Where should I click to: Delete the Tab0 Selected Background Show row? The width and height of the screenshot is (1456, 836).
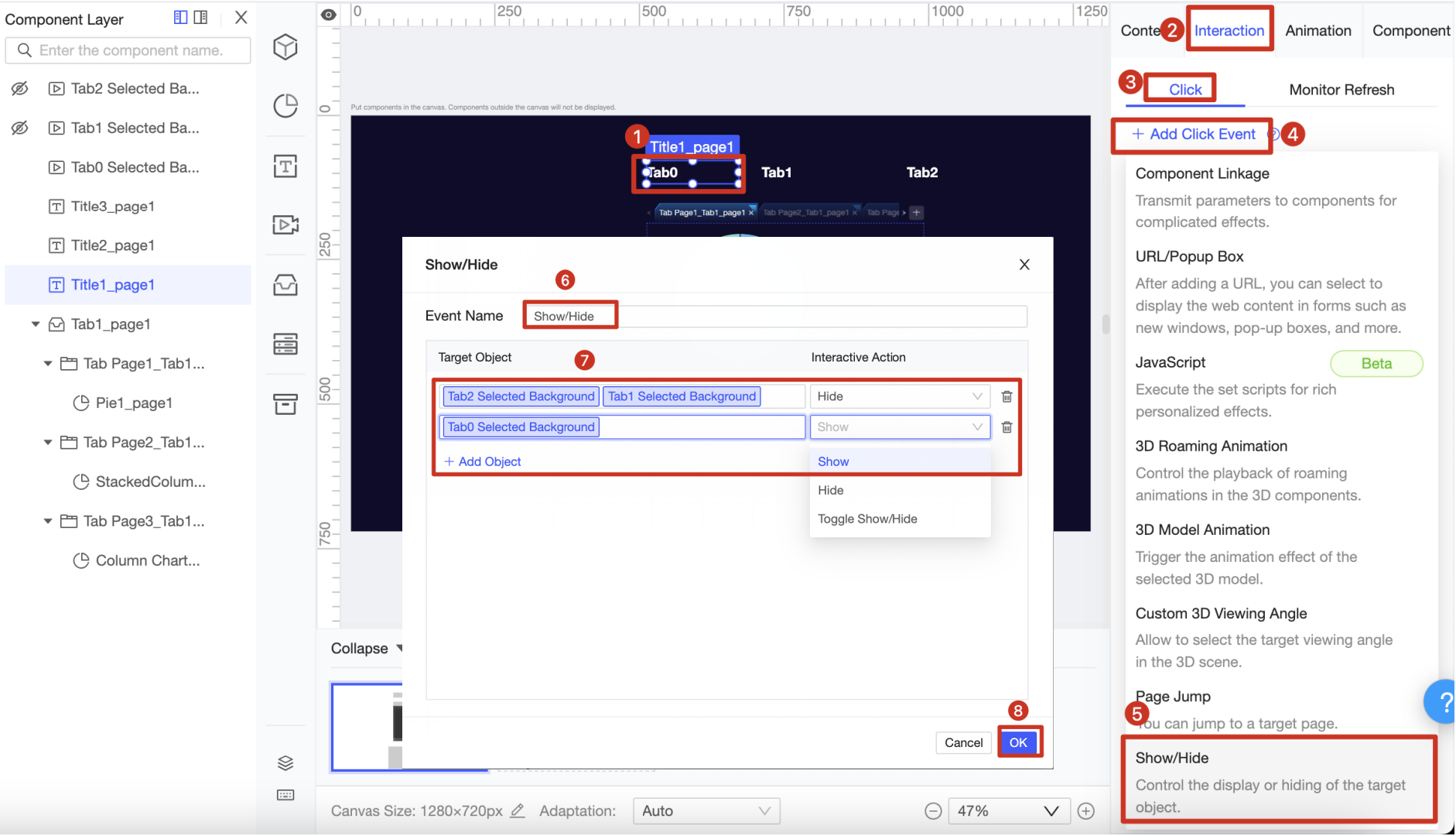[x=1007, y=427]
